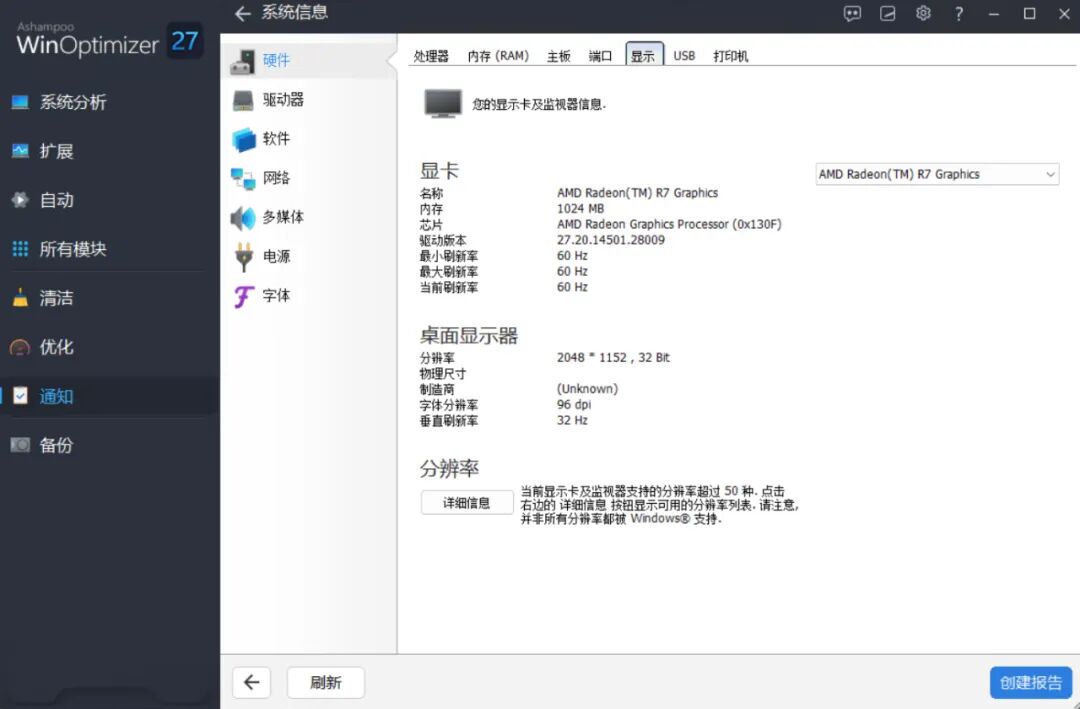The height and width of the screenshot is (709, 1080).
Task: Click the 创建报告 button
Action: point(1030,682)
